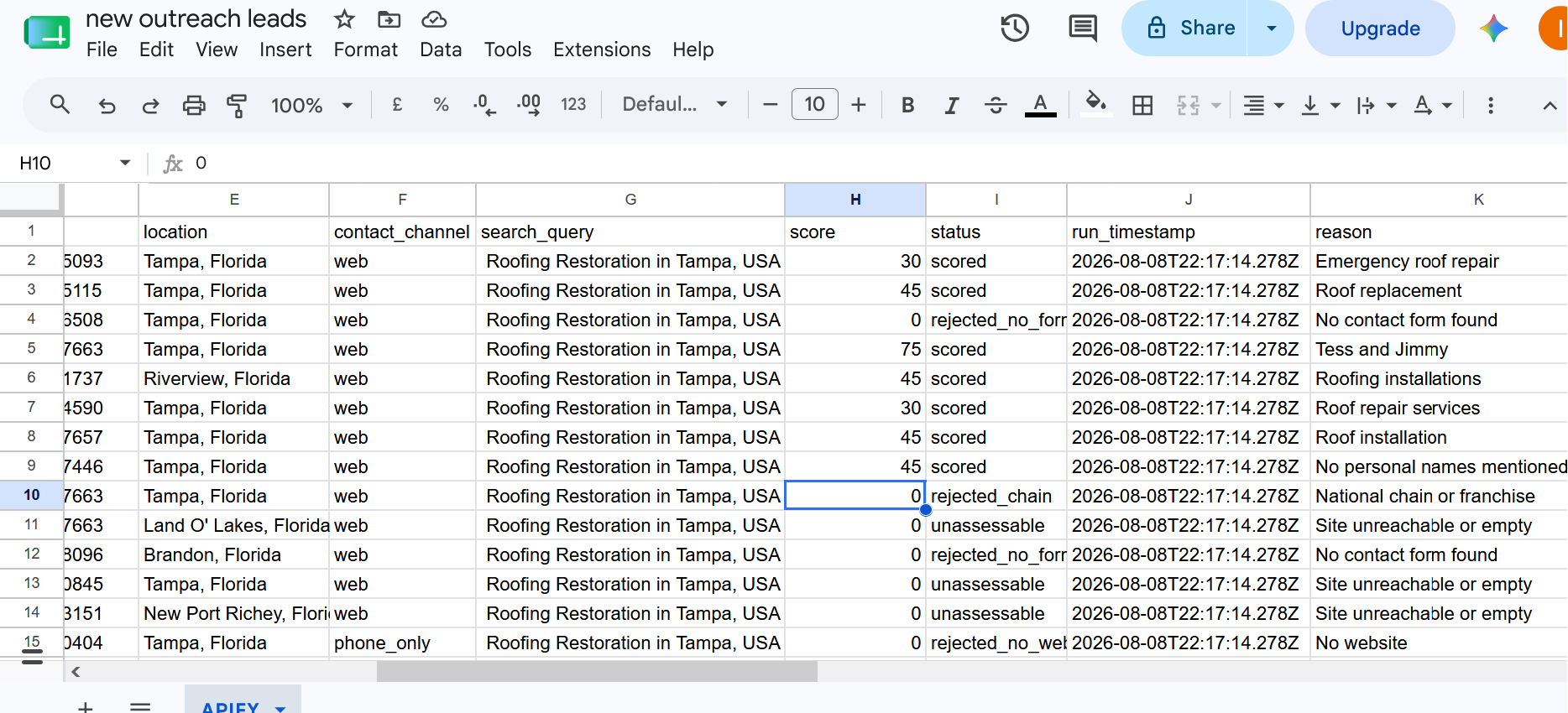Image resolution: width=1568 pixels, height=713 pixels.
Task: Hide the menus with up chevron
Action: 1550,106
